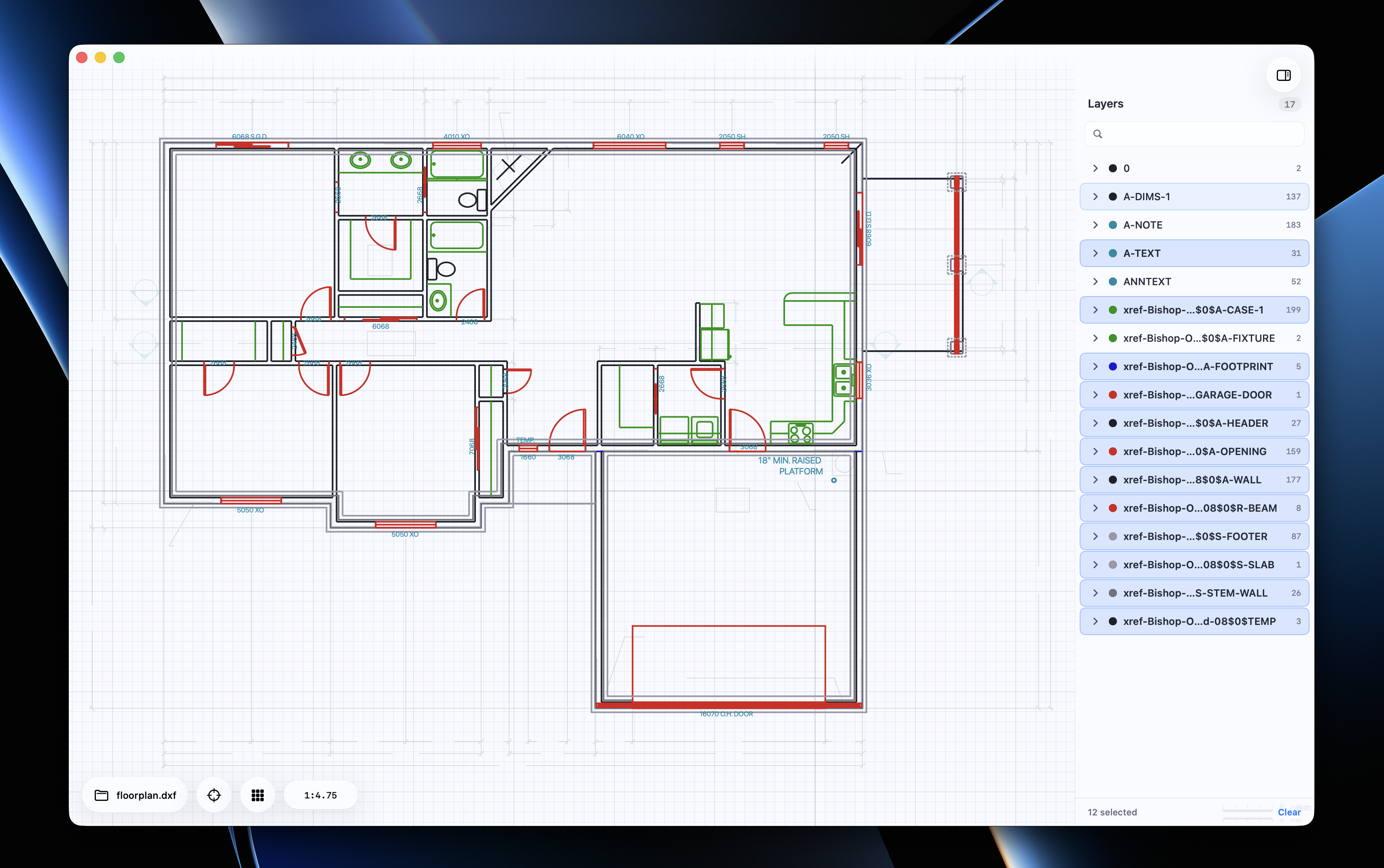Viewport: 1384px width, 868px height.
Task: Open the floorplan.dxf file button
Action: click(136, 795)
